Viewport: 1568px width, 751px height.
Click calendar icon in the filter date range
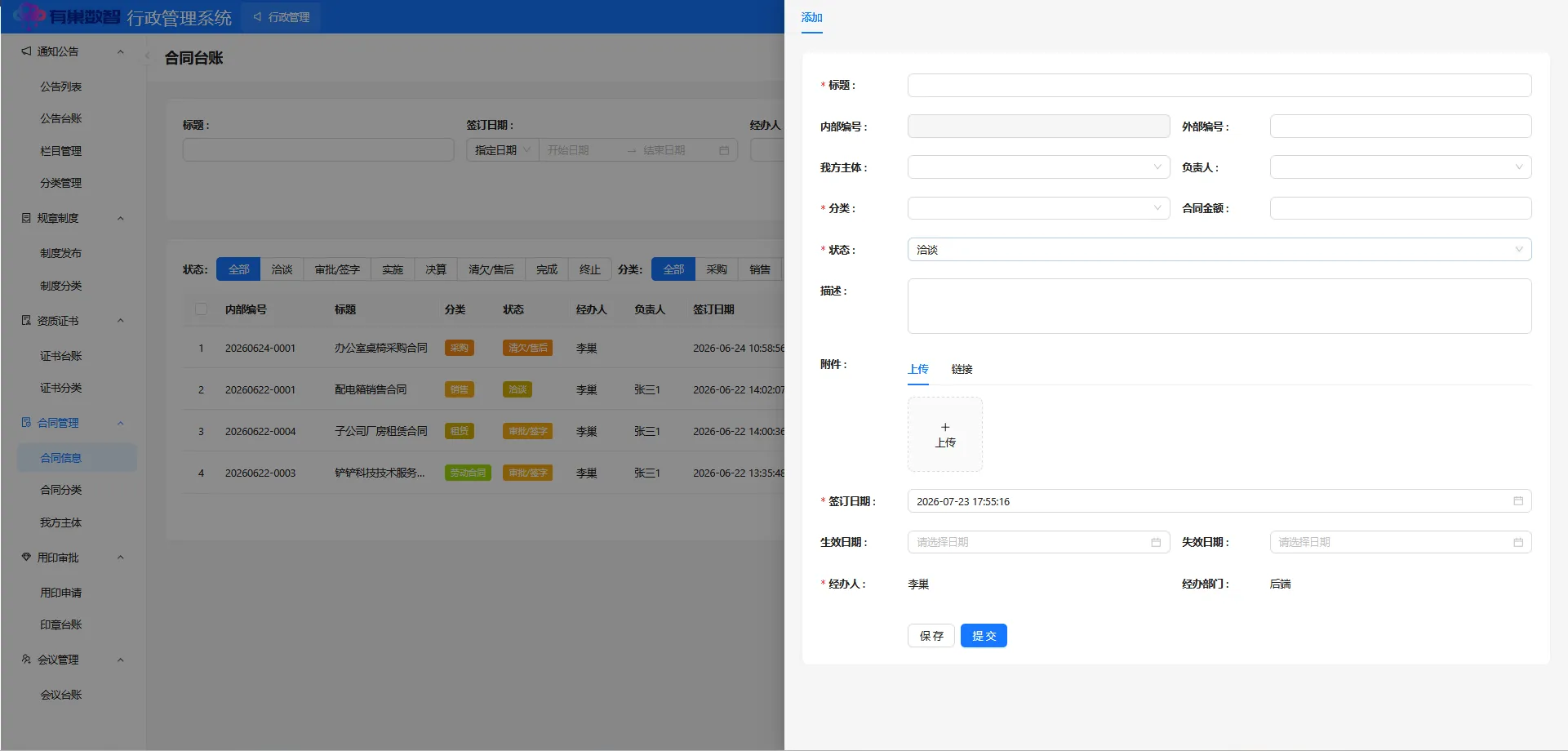(x=724, y=150)
